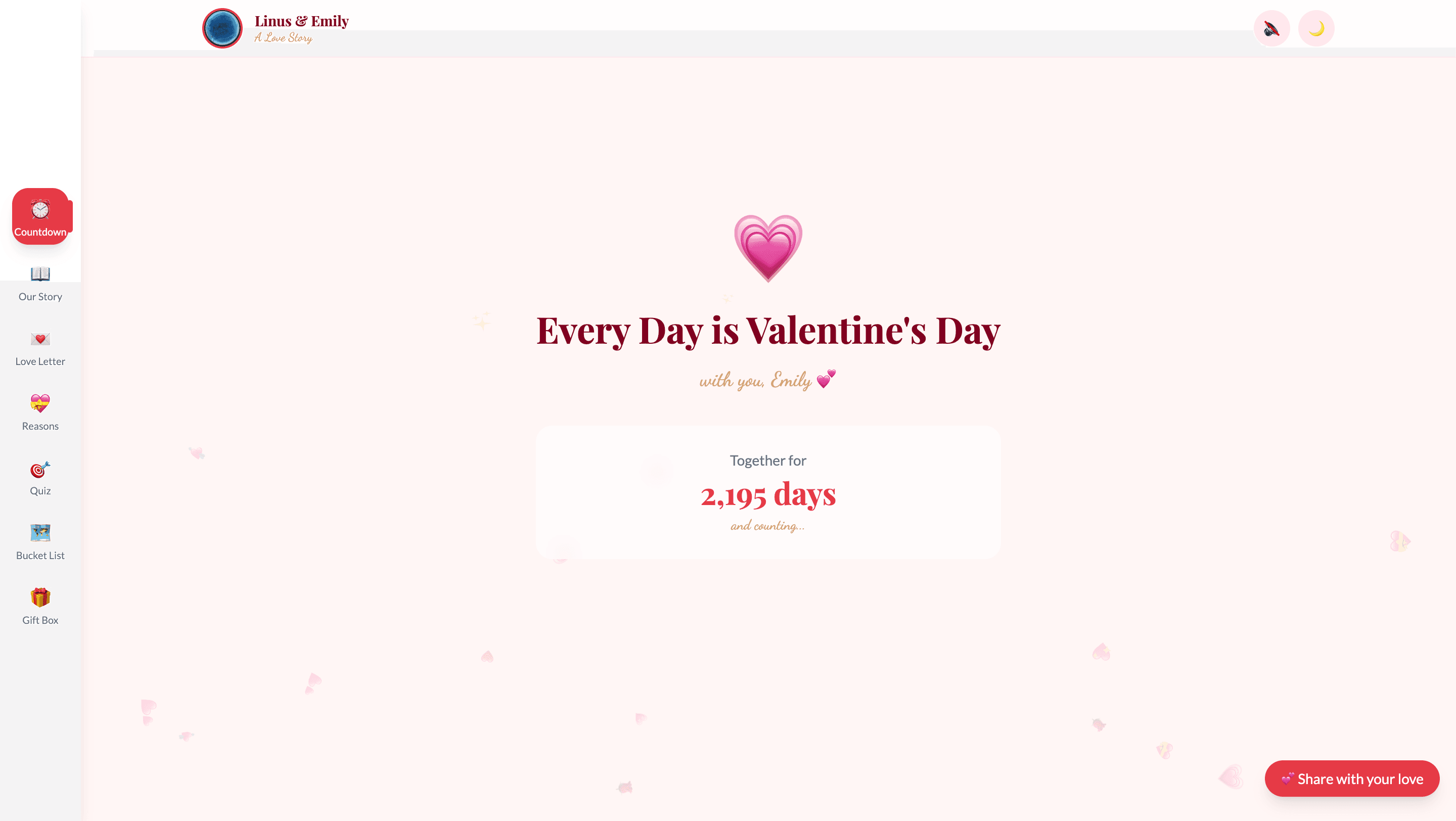Click the Countdown alarm clock icon
Viewport: 1456px width, 821px height.
pyautogui.click(x=40, y=210)
